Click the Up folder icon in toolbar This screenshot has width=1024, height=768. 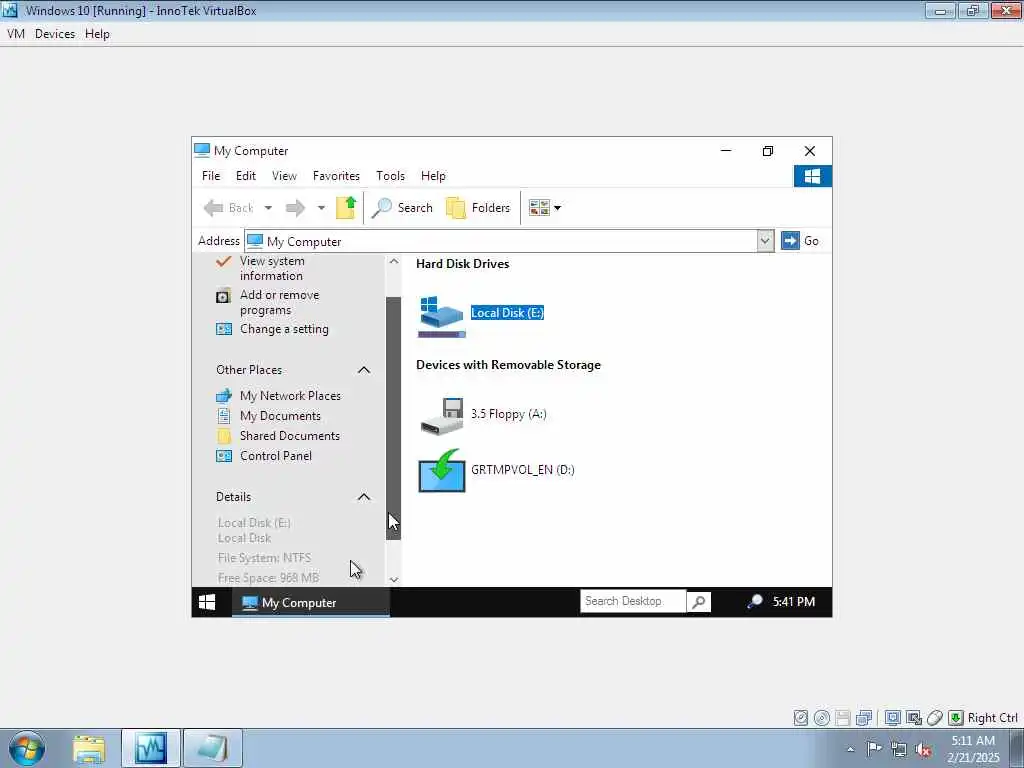coord(346,208)
